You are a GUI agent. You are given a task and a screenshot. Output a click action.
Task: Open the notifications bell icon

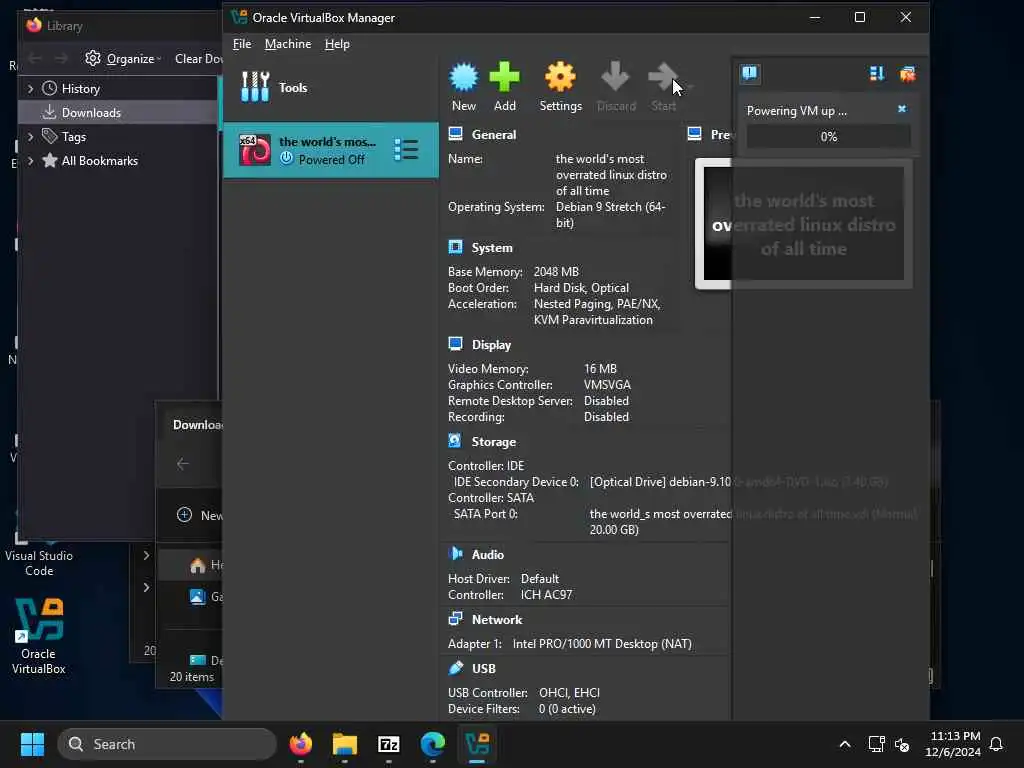click(996, 744)
